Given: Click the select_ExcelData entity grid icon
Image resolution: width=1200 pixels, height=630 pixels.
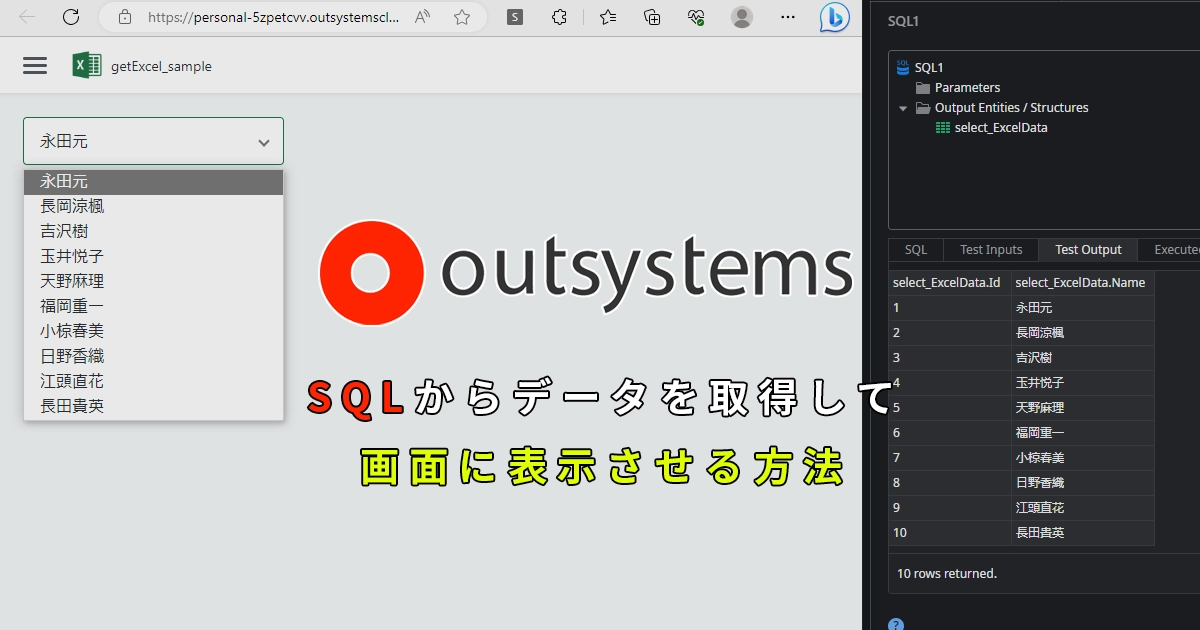Looking at the screenshot, I should pos(943,128).
